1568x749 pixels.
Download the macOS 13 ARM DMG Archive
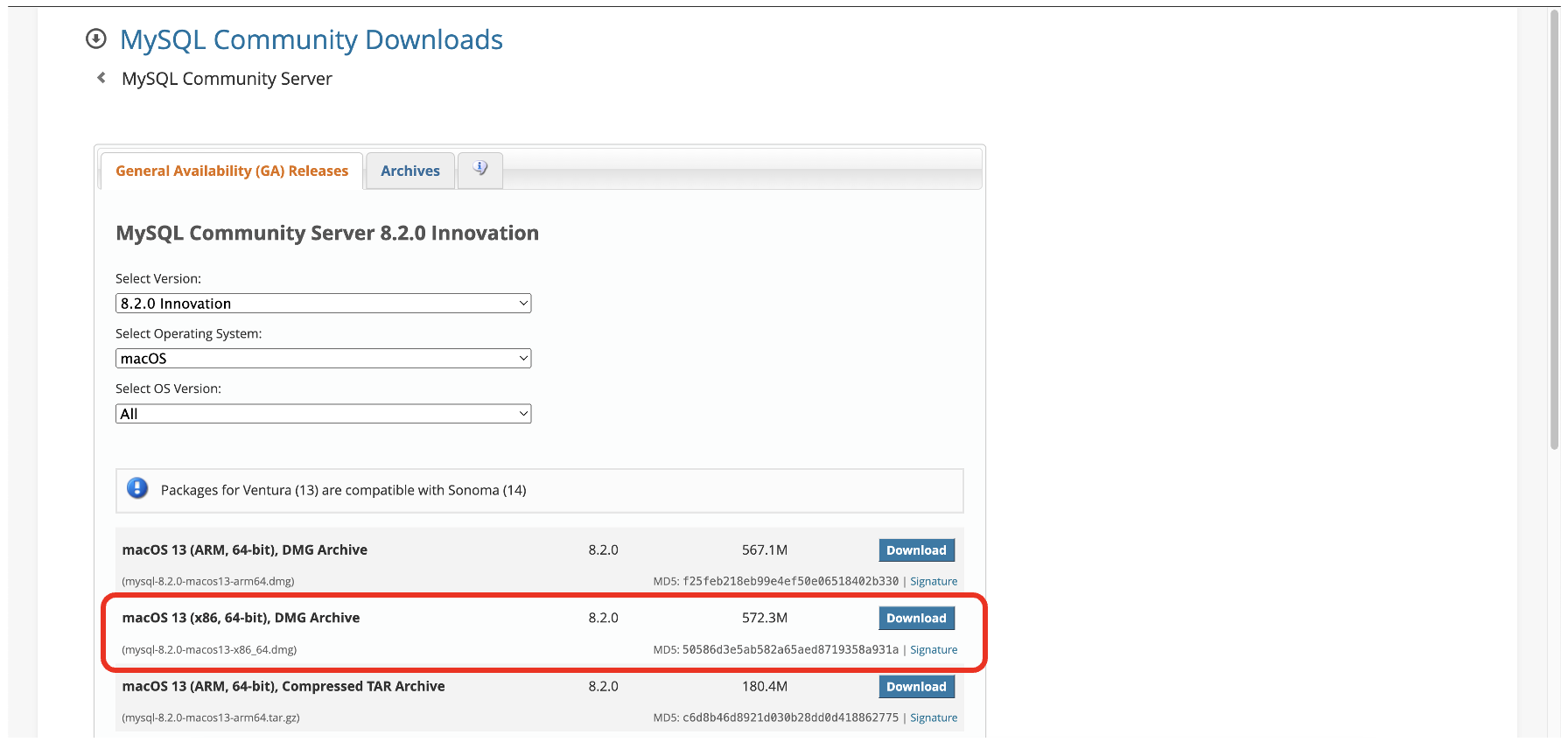click(x=916, y=550)
